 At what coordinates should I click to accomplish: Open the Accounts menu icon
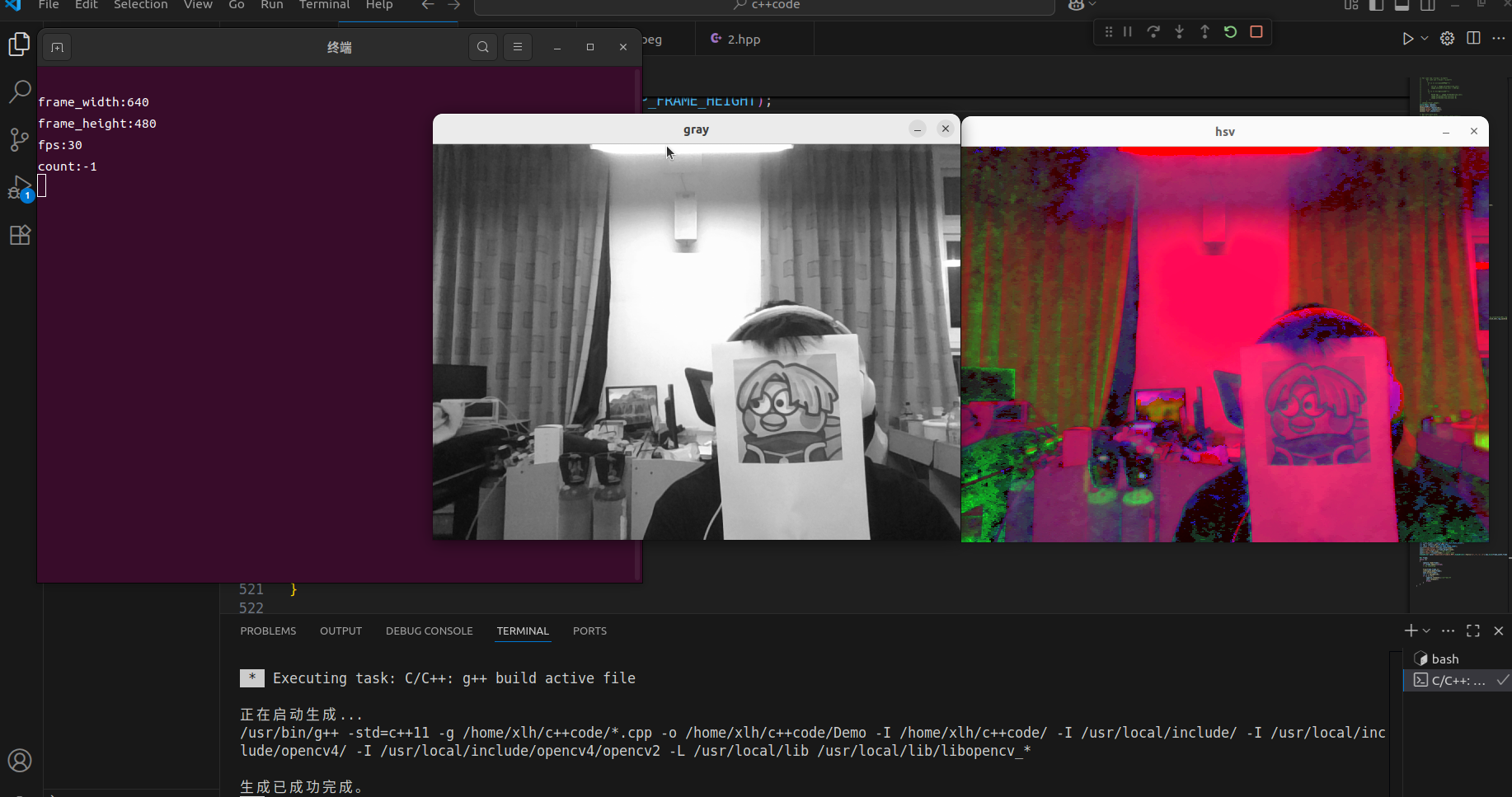(20, 760)
